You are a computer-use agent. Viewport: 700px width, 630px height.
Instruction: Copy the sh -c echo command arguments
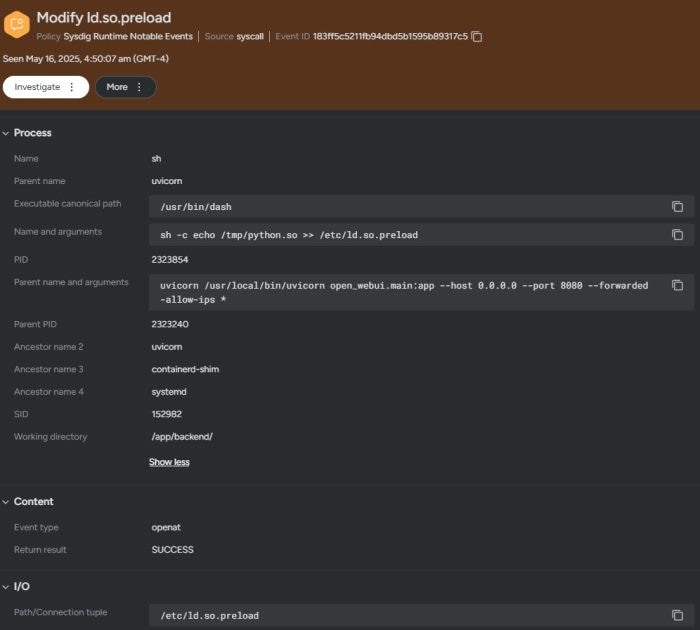pyautogui.click(x=677, y=235)
